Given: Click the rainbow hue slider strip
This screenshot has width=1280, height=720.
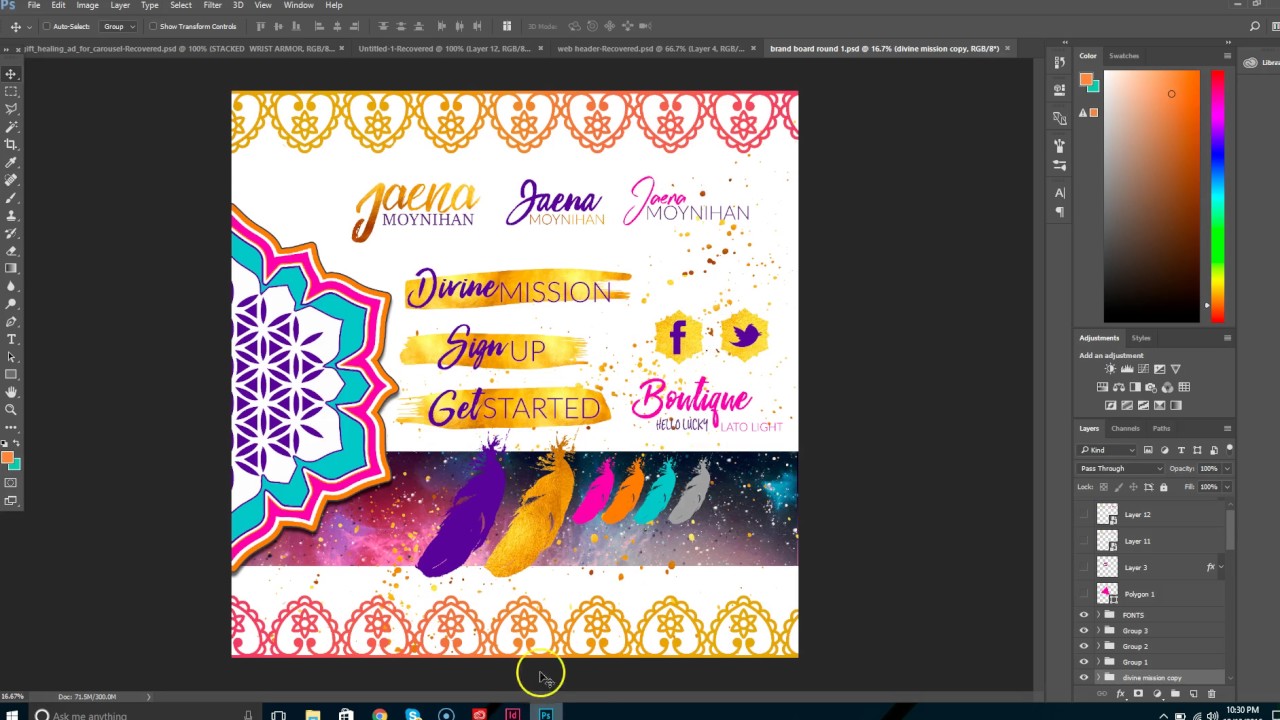Looking at the screenshot, I should coord(1217,196).
